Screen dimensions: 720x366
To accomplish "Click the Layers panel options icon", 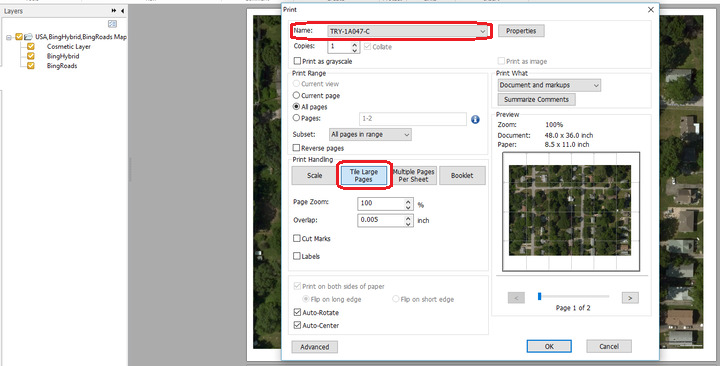I will click(112, 24).
